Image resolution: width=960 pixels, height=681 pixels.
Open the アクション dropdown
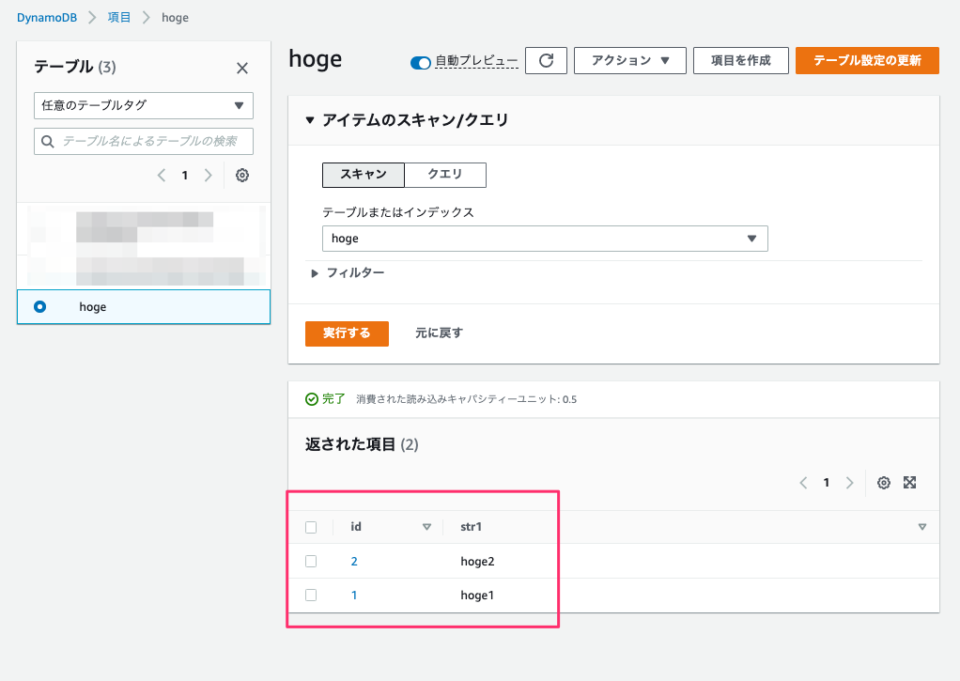coord(630,60)
